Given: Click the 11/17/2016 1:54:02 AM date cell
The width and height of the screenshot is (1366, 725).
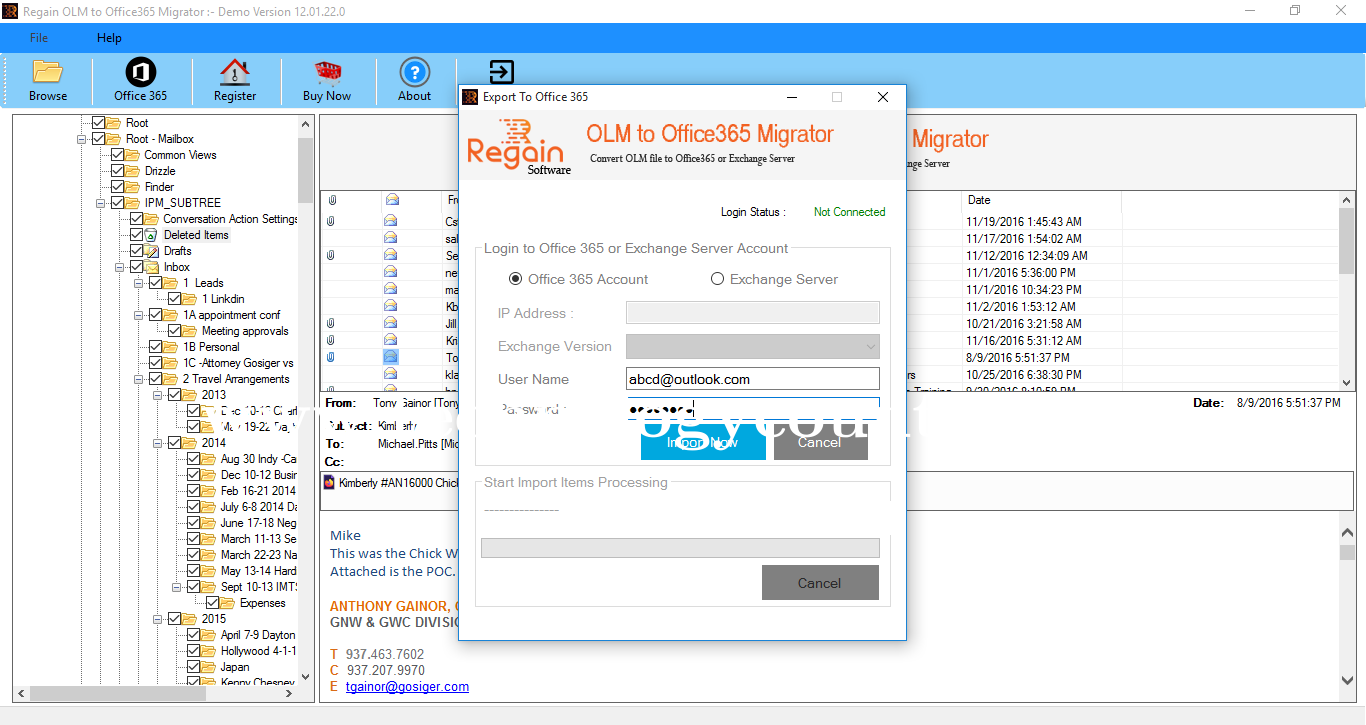Looking at the screenshot, I should tap(1024, 239).
